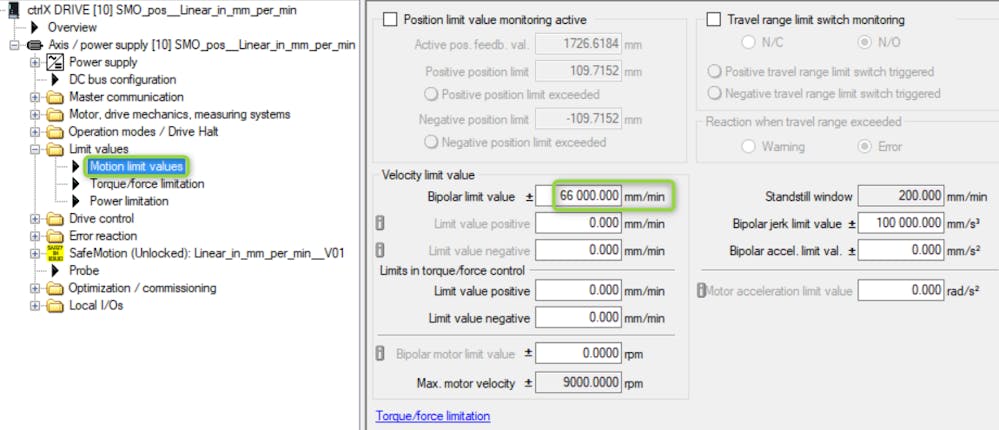Screen dimensions: 999x430
Task: Enable Travel range limit switch monitoring
Action: (x=714, y=20)
